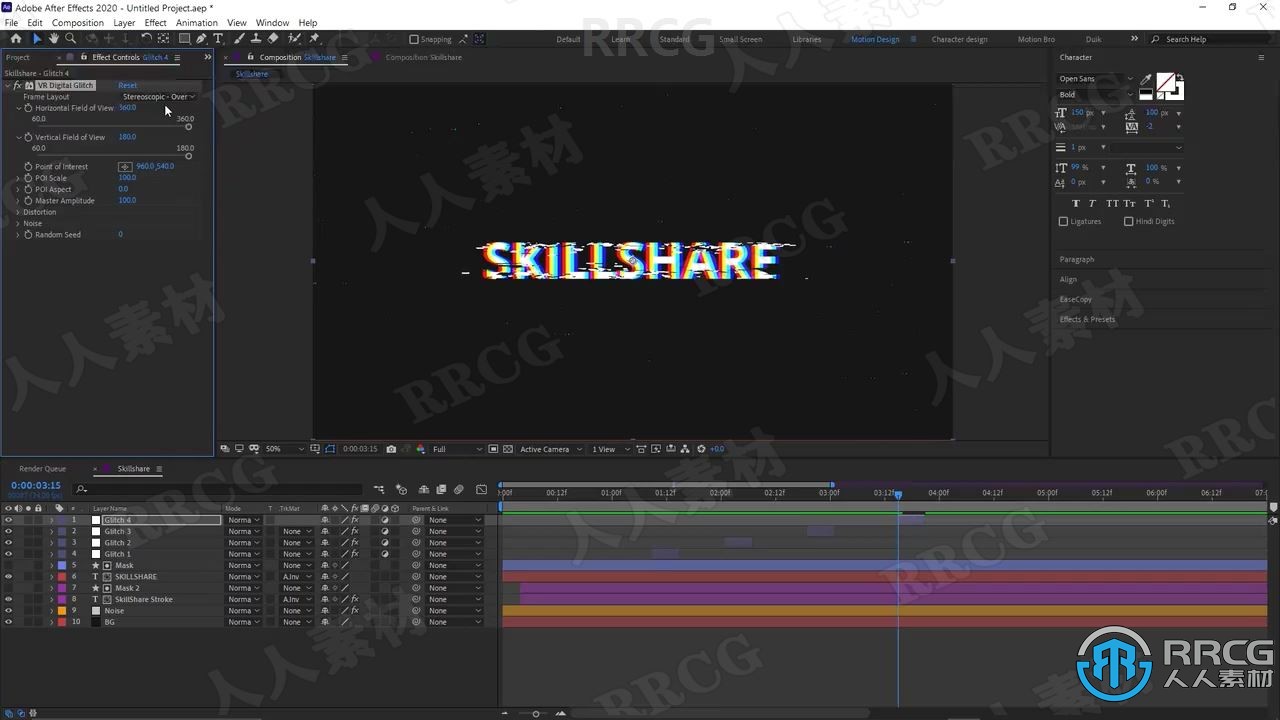Select the Eraser tool
Screen dimensions: 1280x720
tap(273, 39)
